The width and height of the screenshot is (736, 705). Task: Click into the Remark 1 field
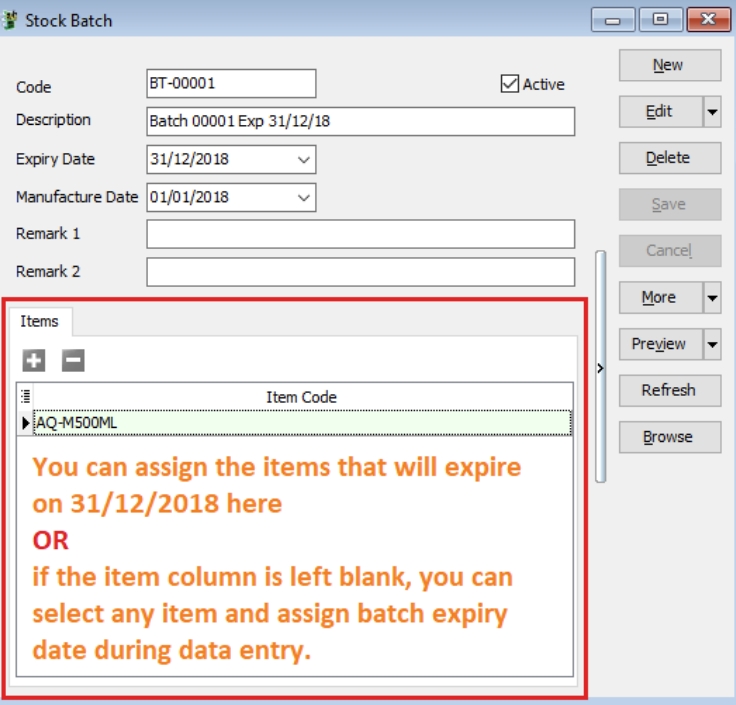click(360, 234)
